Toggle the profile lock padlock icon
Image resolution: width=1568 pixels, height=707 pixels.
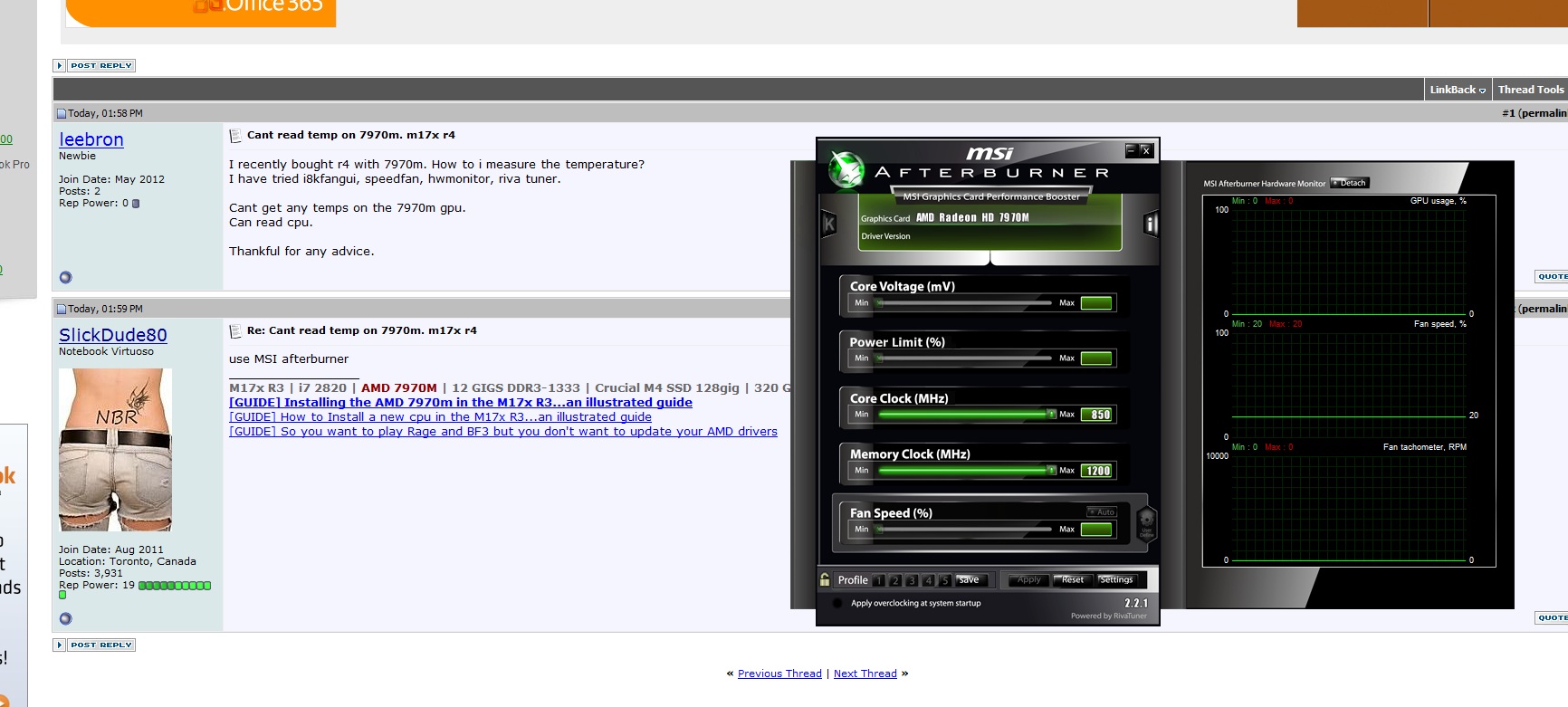(x=825, y=579)
